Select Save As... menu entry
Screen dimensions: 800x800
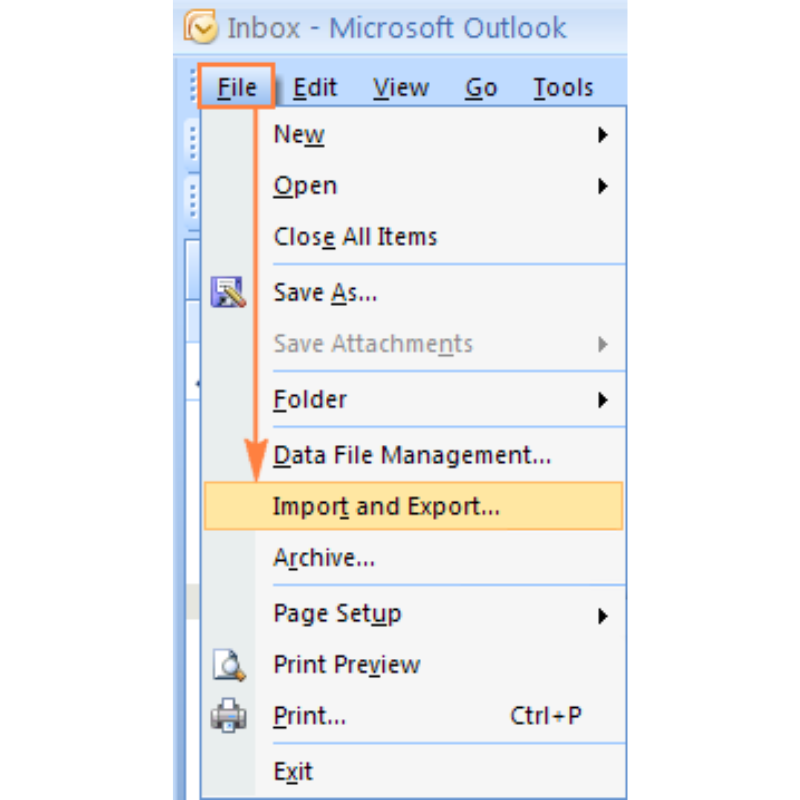[x=413, y=293]
